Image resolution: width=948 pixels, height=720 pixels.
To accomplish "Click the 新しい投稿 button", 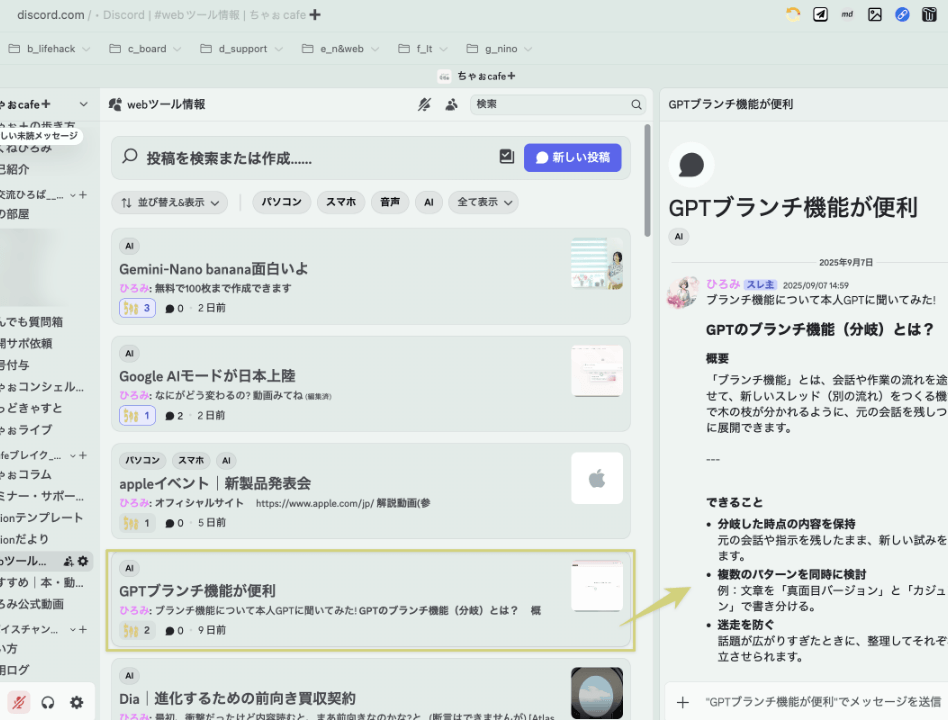I will [x=572, y=157].
